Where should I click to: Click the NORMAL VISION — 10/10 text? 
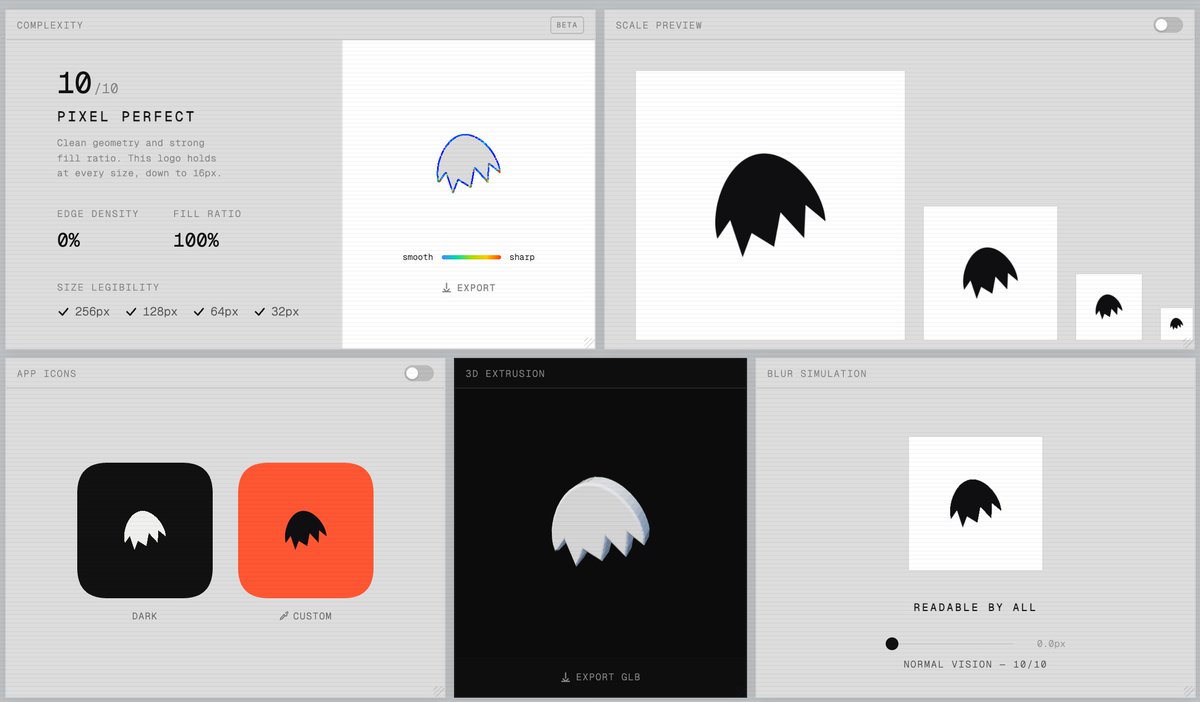(x=975, y=664)
